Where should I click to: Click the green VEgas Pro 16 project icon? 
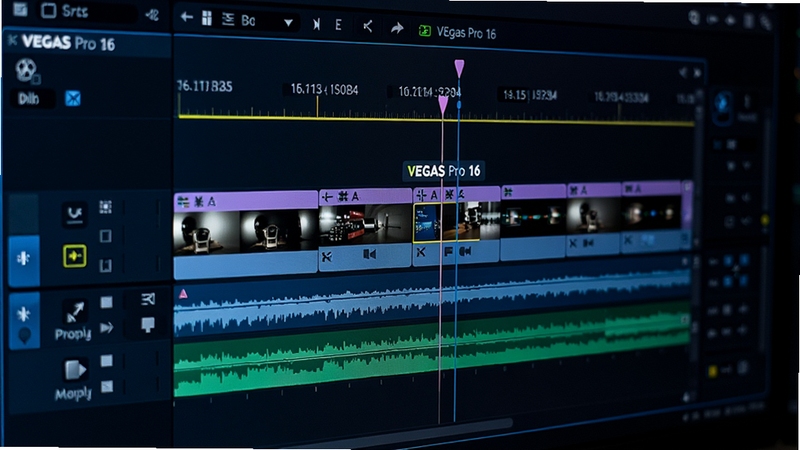[x=424, y=31]
